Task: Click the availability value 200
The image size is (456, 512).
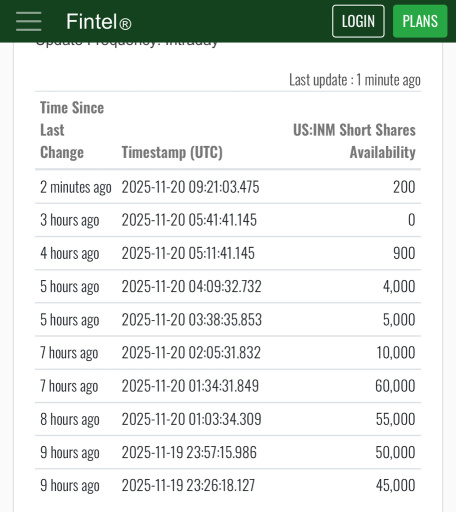Action: (404, 187)
